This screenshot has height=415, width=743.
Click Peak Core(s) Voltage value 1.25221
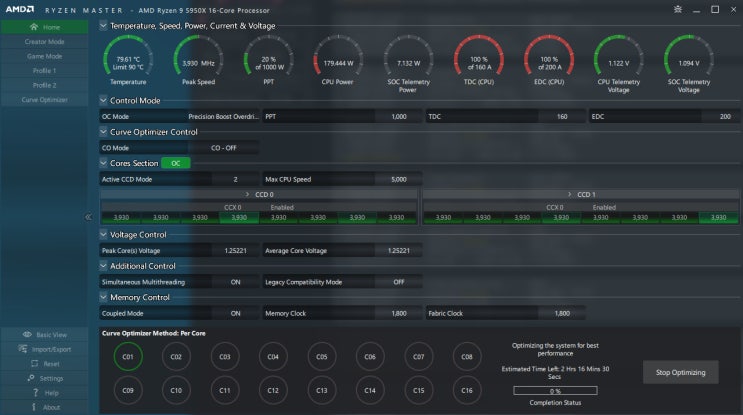(236, 251)
